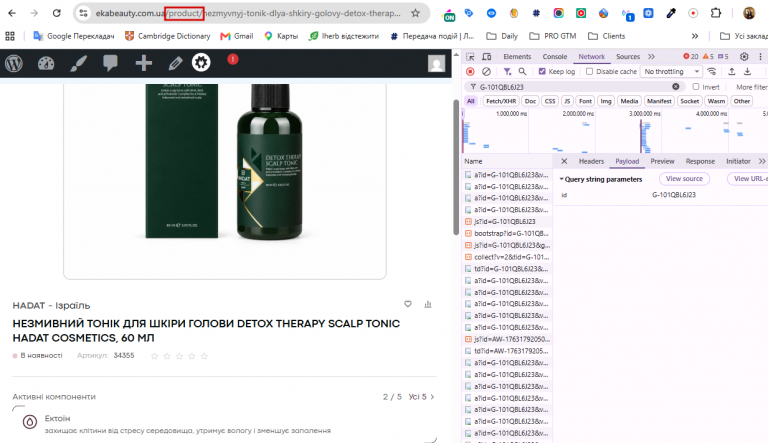Viewport: 768px width, 443px height.
Task: Switch to Sources tab
Action: coord(628,56)
